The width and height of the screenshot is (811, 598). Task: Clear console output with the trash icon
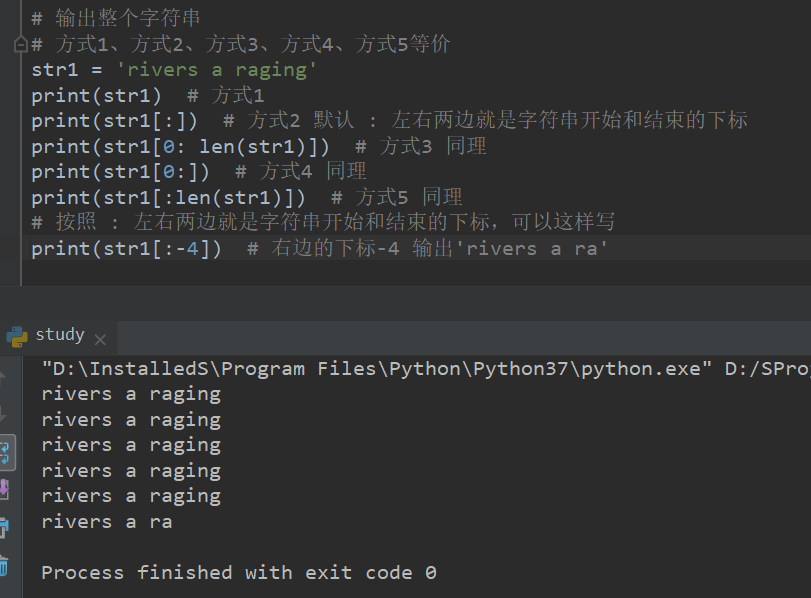pos(4,566)
